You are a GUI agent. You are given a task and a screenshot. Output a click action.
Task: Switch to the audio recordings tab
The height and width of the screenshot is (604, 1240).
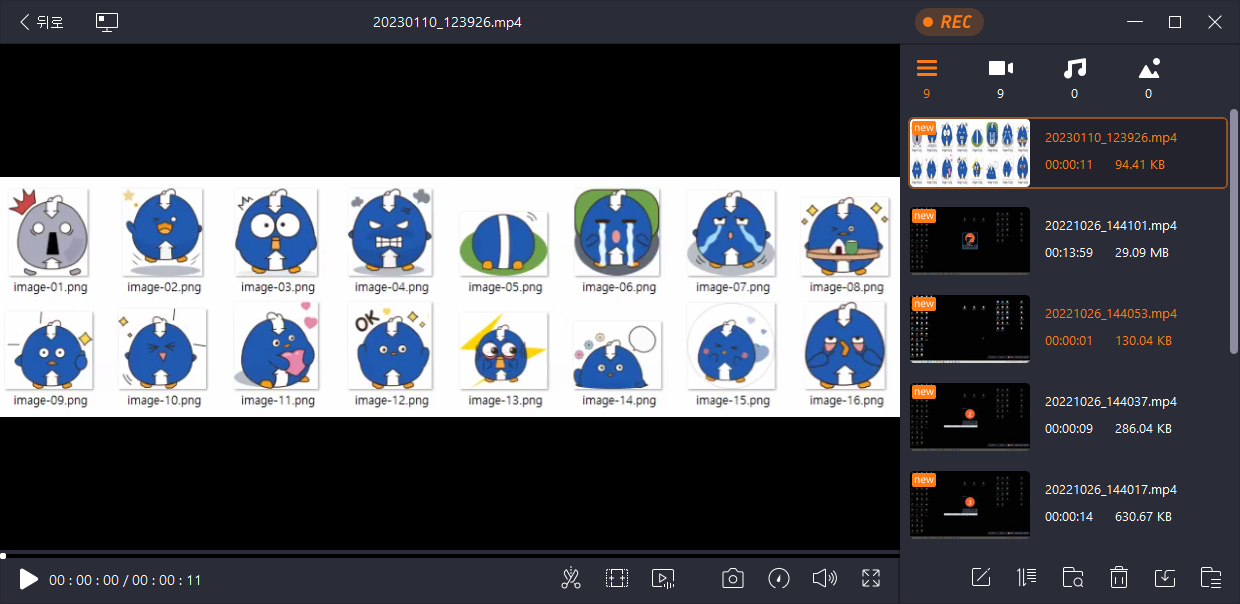click(x=1075, y=69)
